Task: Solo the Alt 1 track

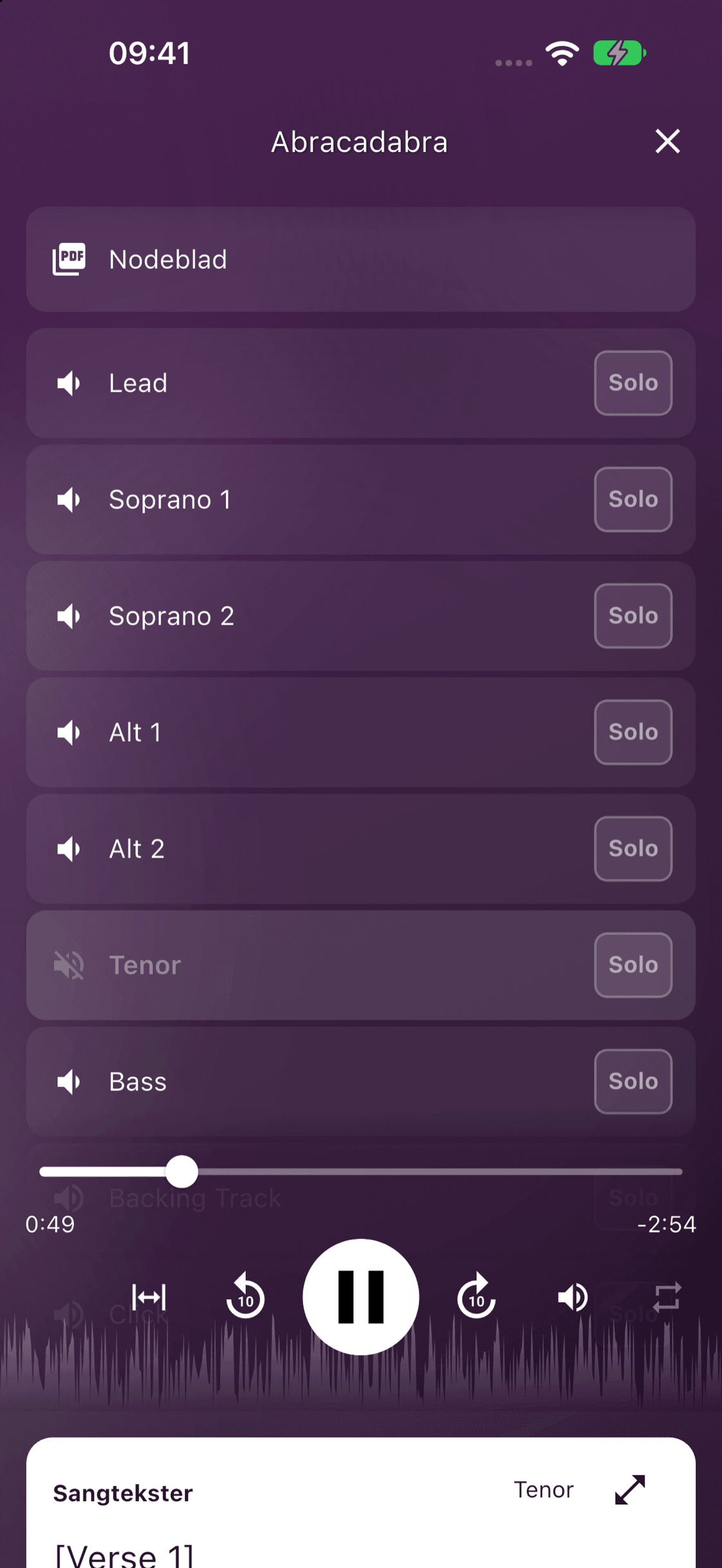Action: [x=633, y=732]
